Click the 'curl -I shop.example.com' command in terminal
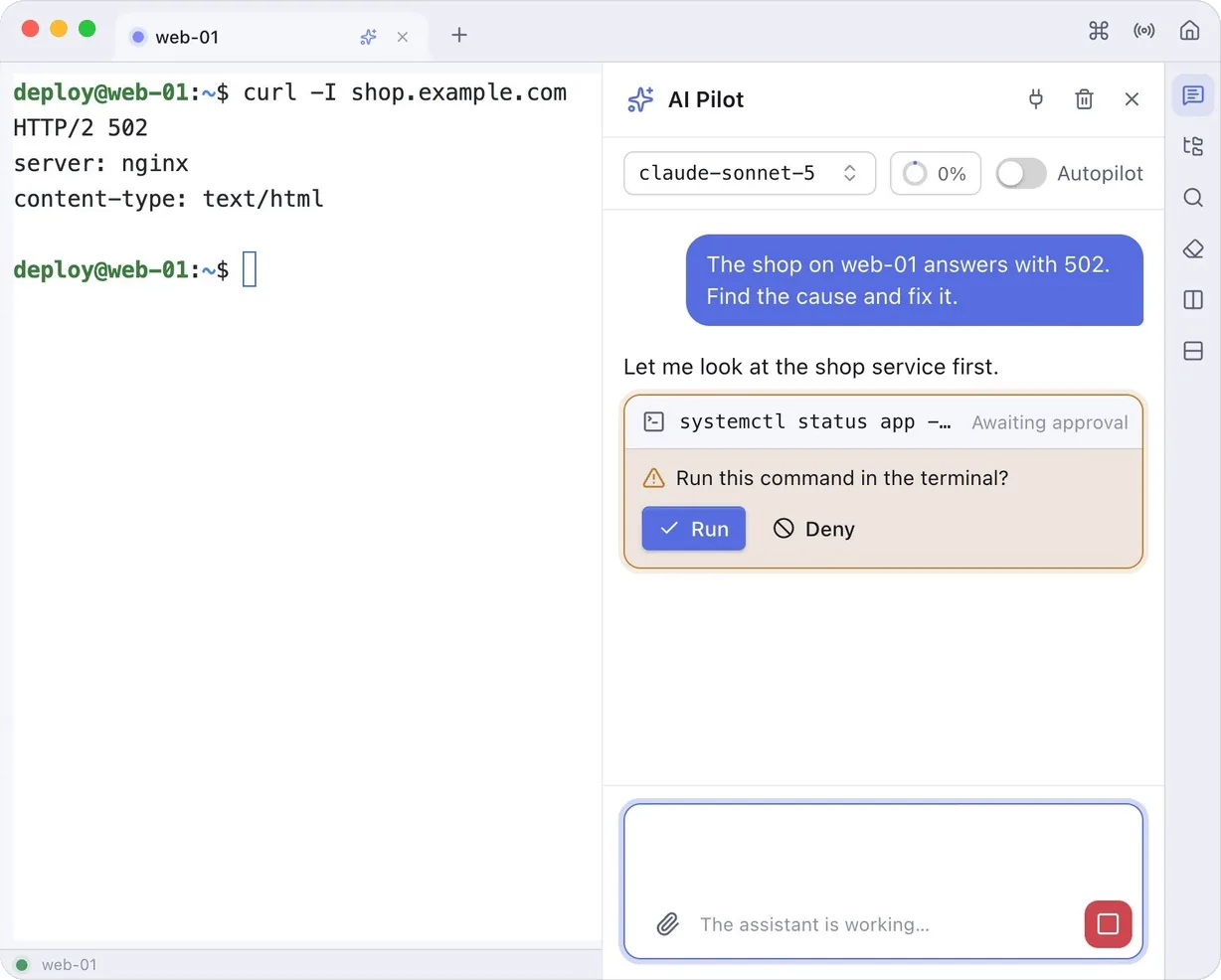This screenshot has height=980, width=1221. click(405, 92)
